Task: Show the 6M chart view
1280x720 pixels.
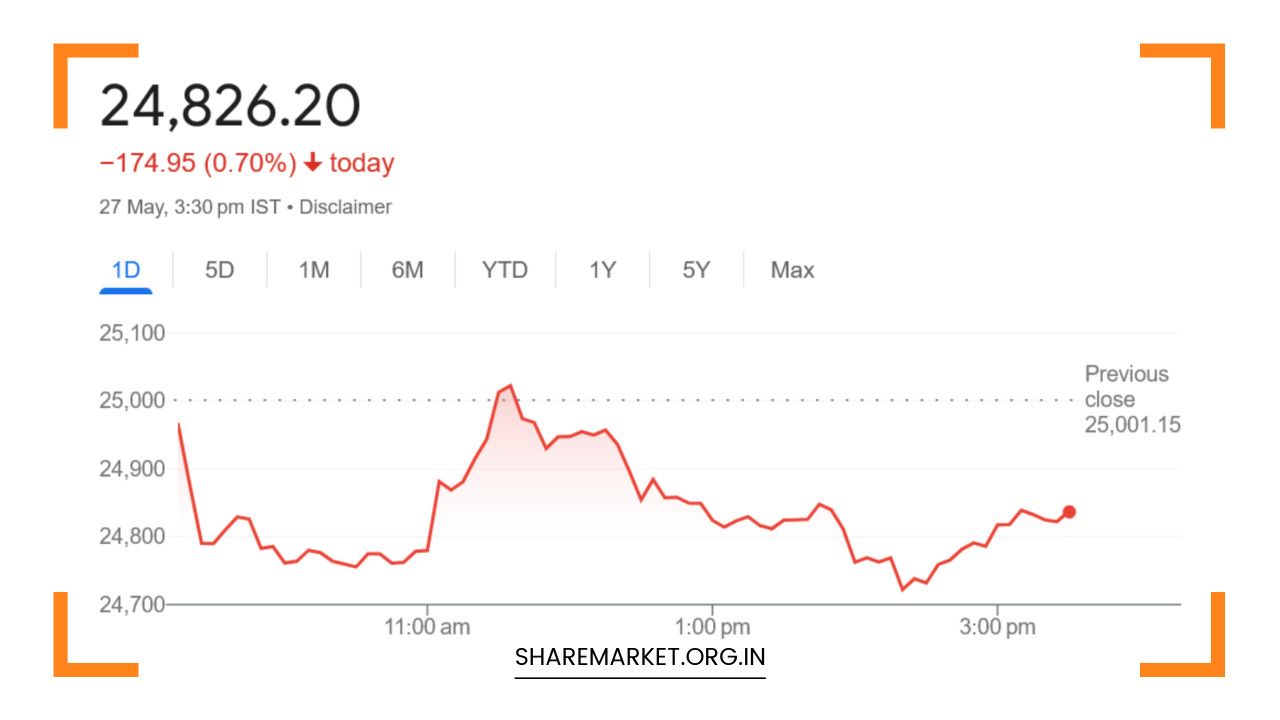Action: pos(407,270)
